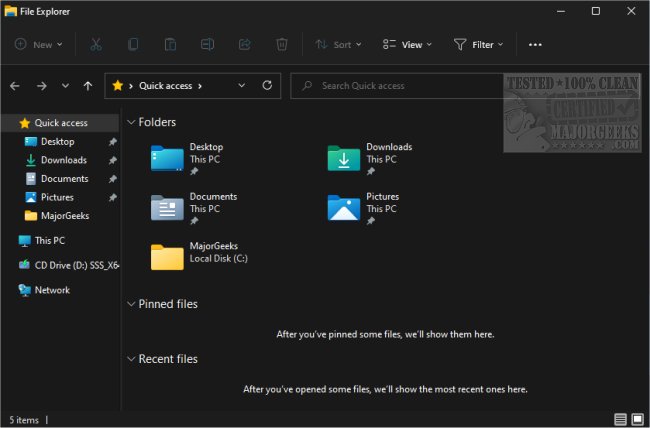650x428 pixels.
Task: Refresh the Quick access view
Action: point(267,85)
